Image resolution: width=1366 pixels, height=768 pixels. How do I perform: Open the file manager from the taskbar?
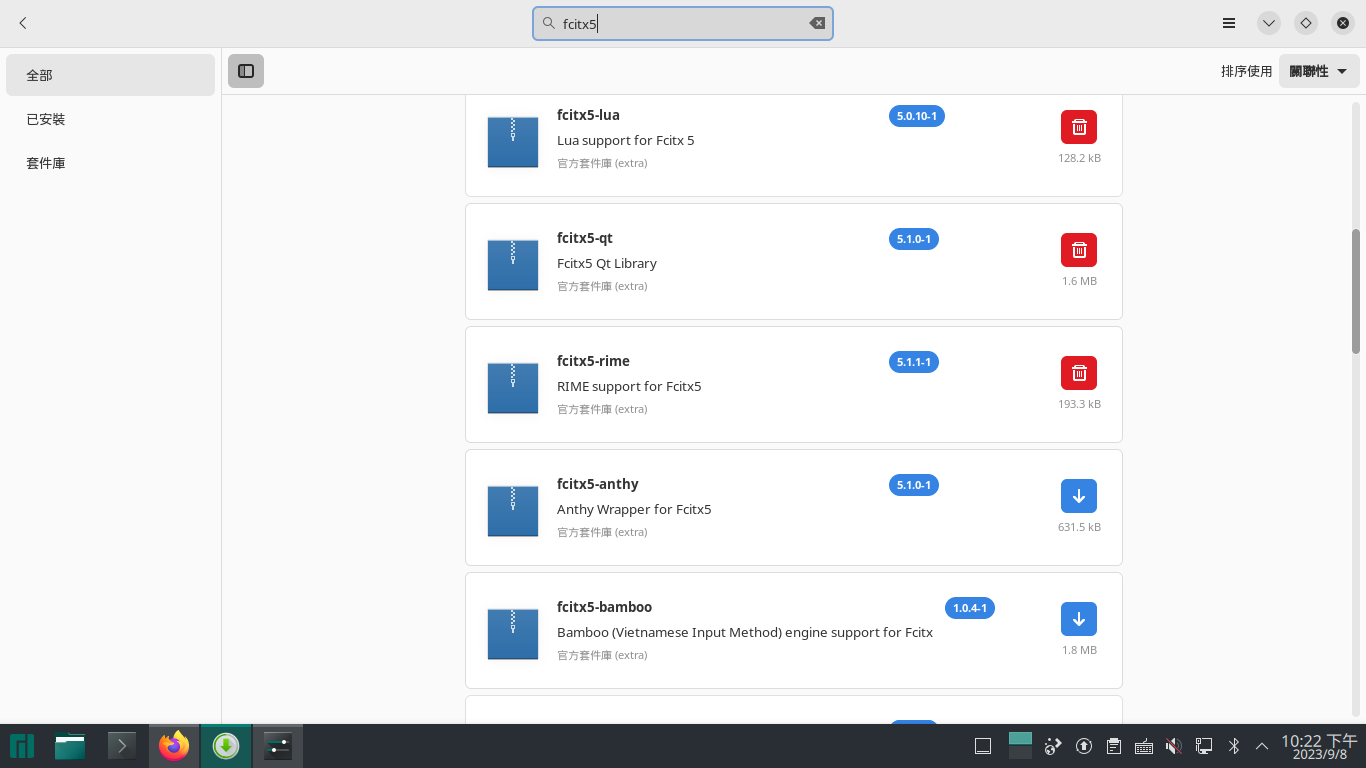coord(70,746)
